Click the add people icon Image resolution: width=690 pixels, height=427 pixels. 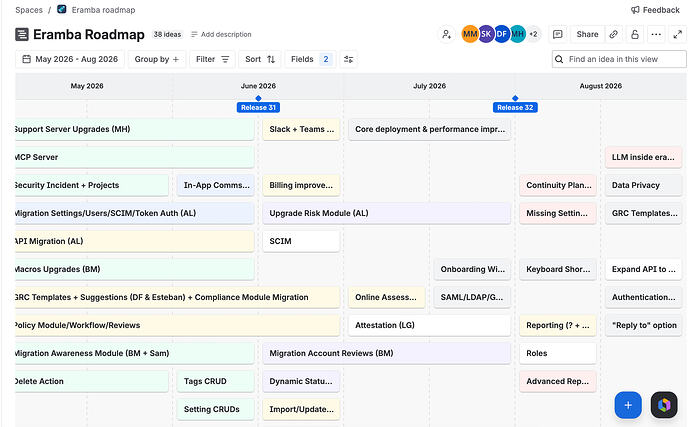click(446, 34)
